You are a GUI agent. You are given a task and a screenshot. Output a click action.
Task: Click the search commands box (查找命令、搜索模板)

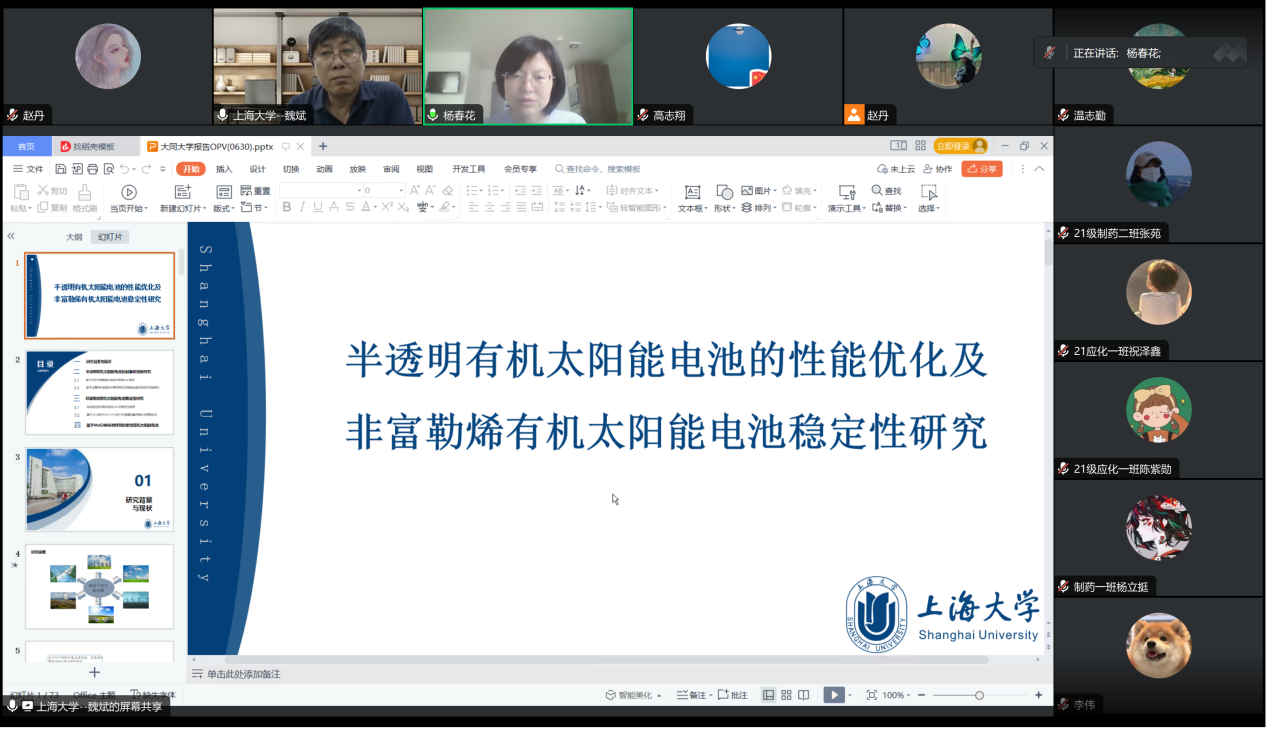click(x=597, y=169)
